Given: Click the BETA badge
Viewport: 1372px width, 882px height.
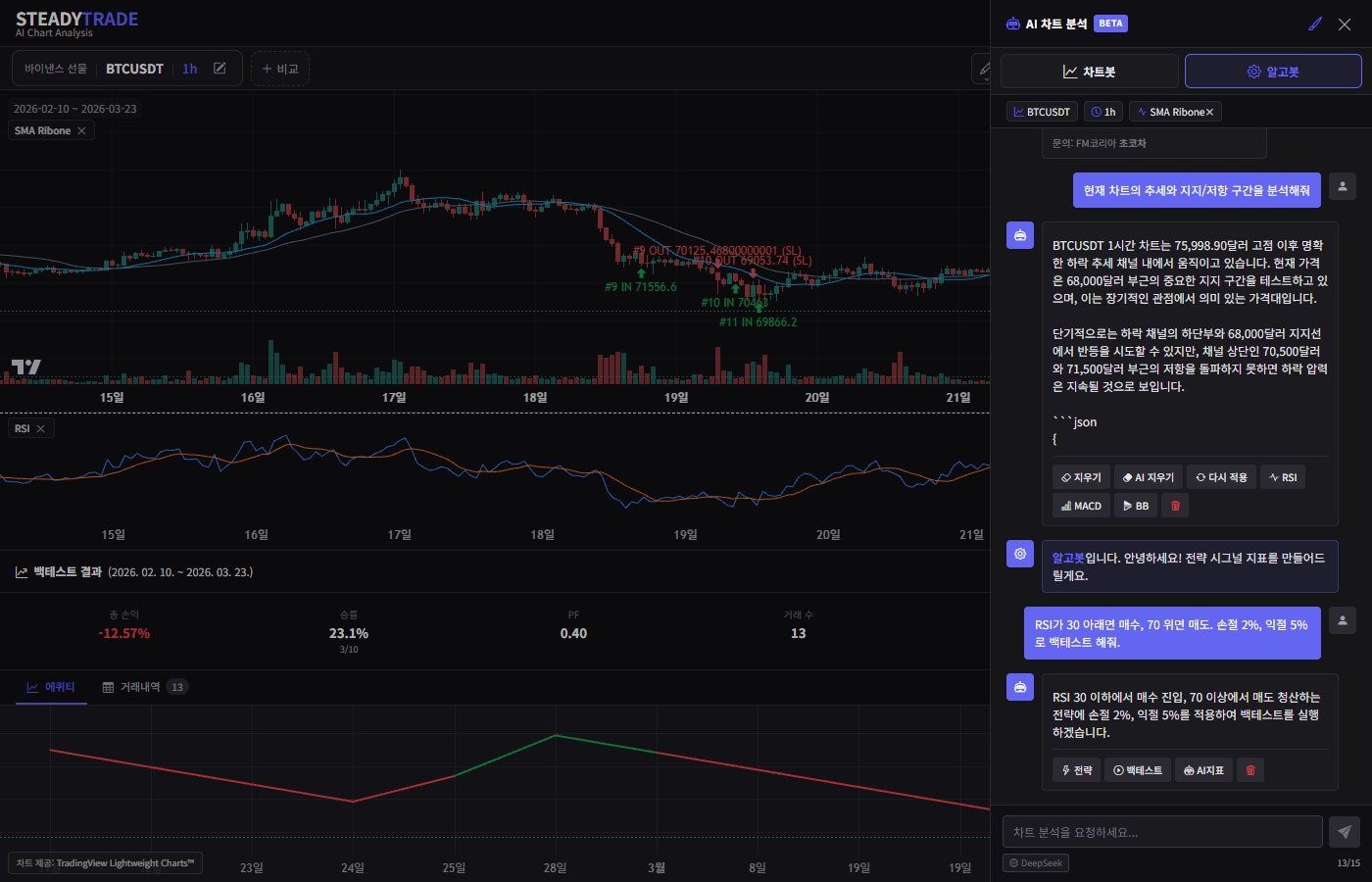Looking at the screenshot, I should 1110,24.
